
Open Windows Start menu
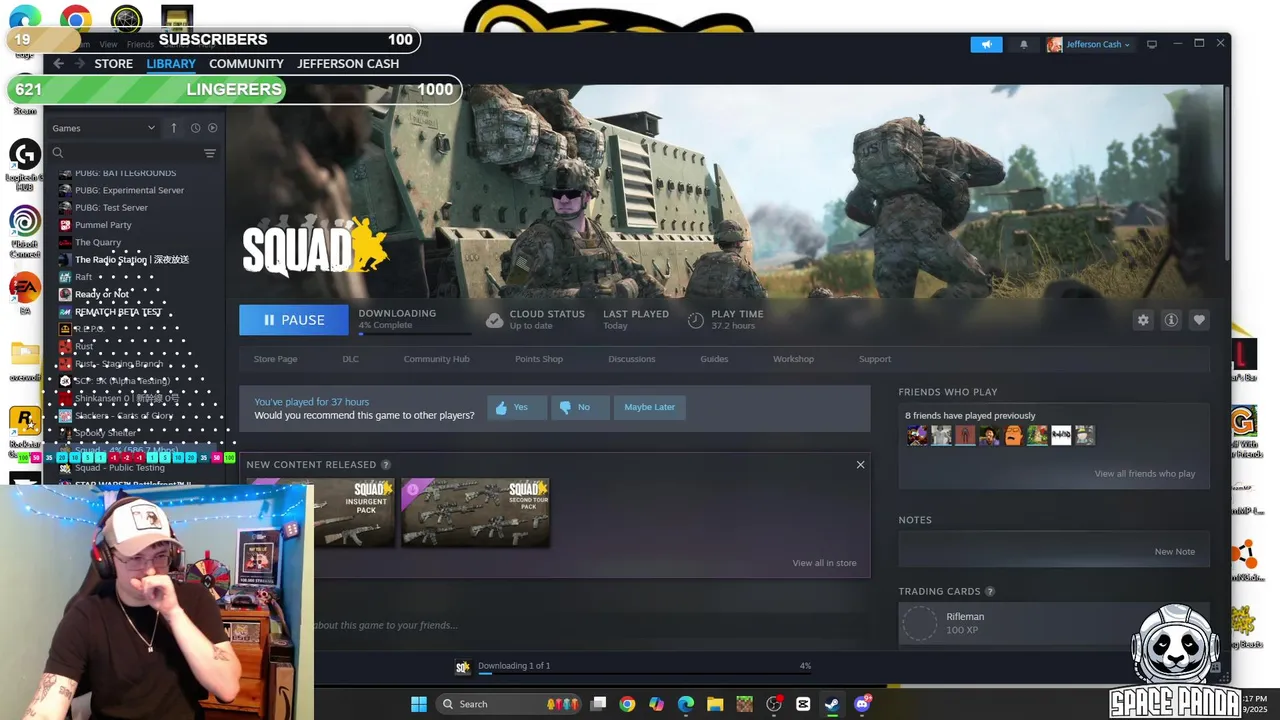tap(419, 704)
